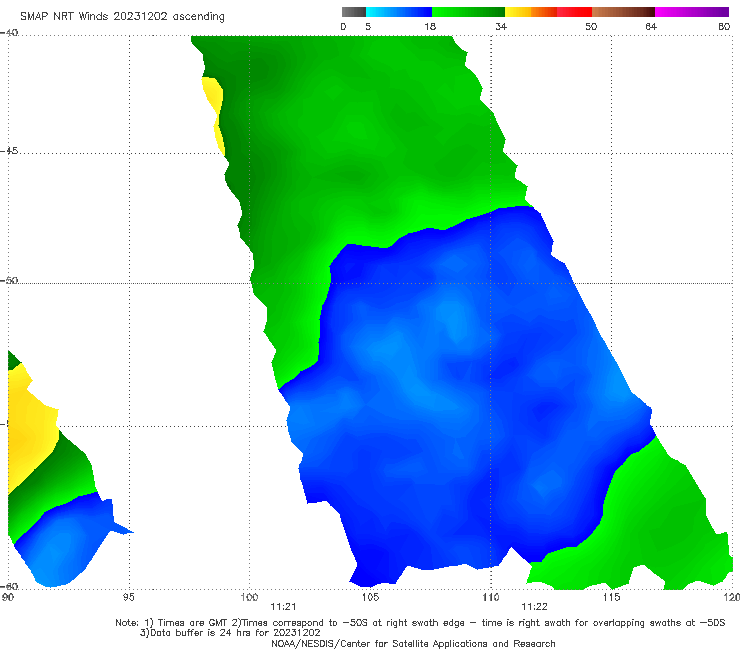Click the brown segment of the color bar
This screenshot has height=650, width=740.
[623, 12]
